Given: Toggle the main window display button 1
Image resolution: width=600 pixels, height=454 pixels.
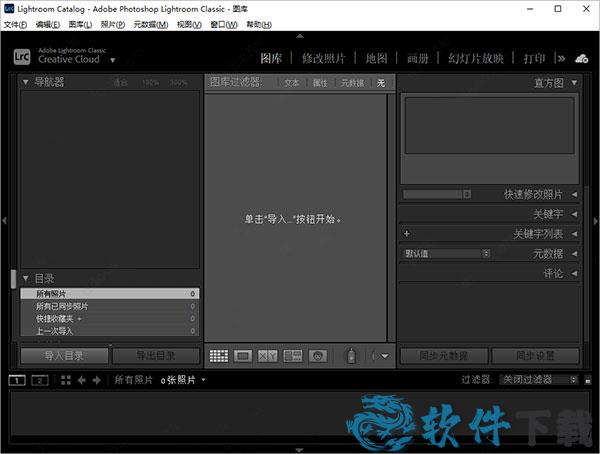Looking at the screenshot, I should point(17,380).
